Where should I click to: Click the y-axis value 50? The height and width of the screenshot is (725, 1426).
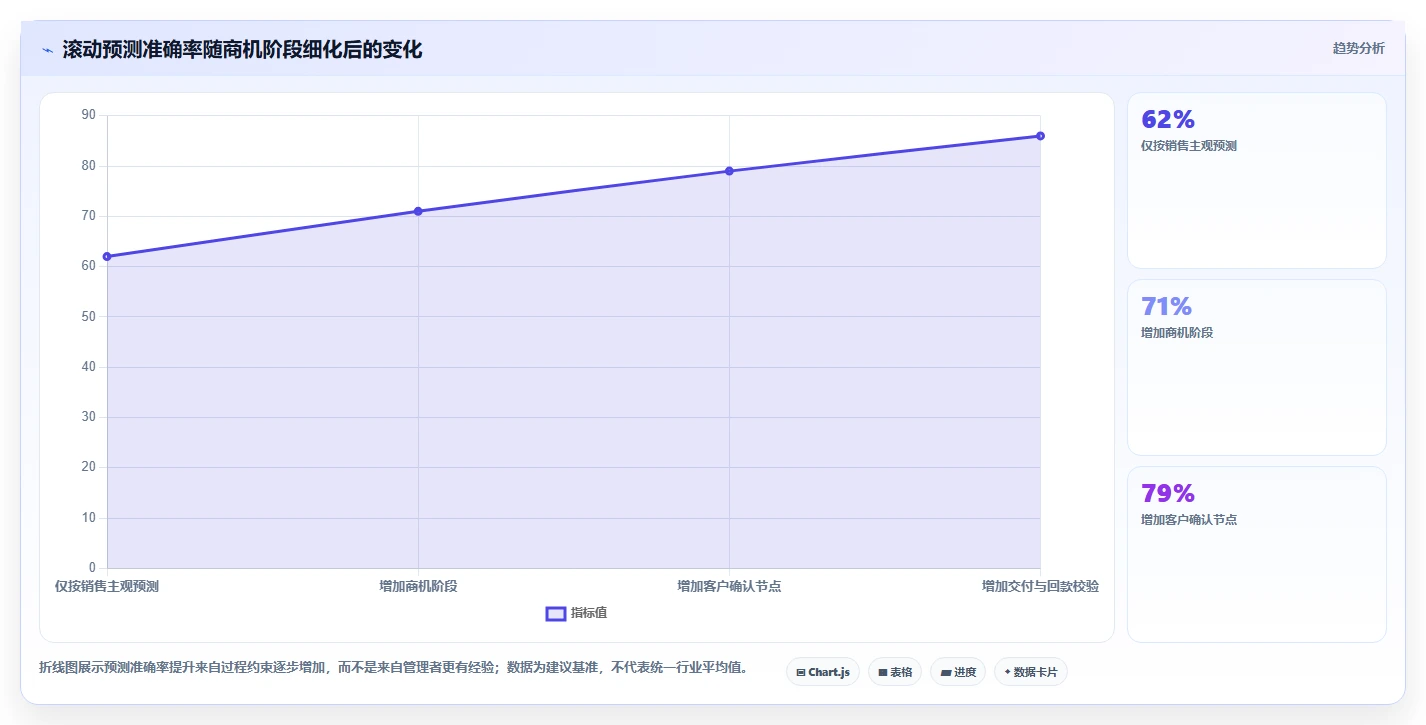[89, 316]
